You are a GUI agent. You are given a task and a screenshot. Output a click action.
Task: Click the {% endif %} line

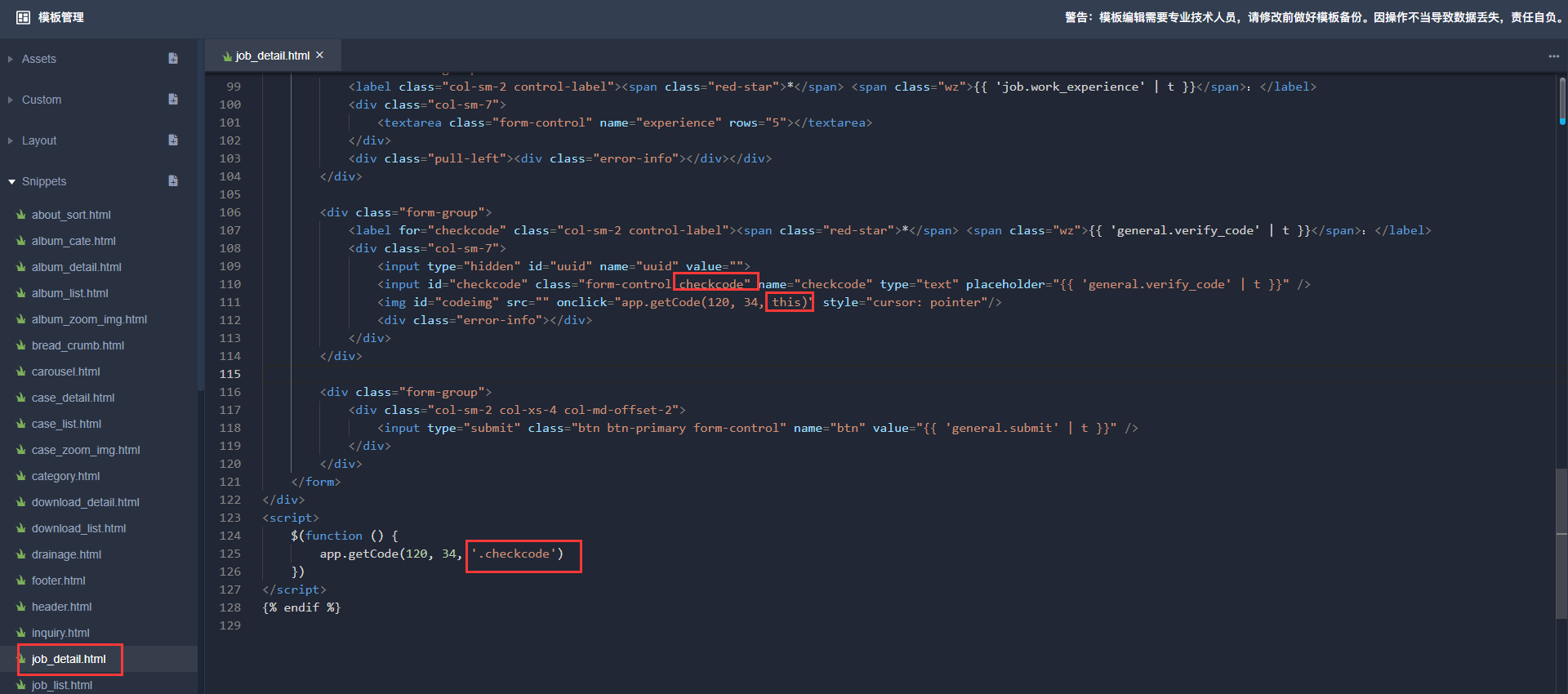[x=301, y=607]
